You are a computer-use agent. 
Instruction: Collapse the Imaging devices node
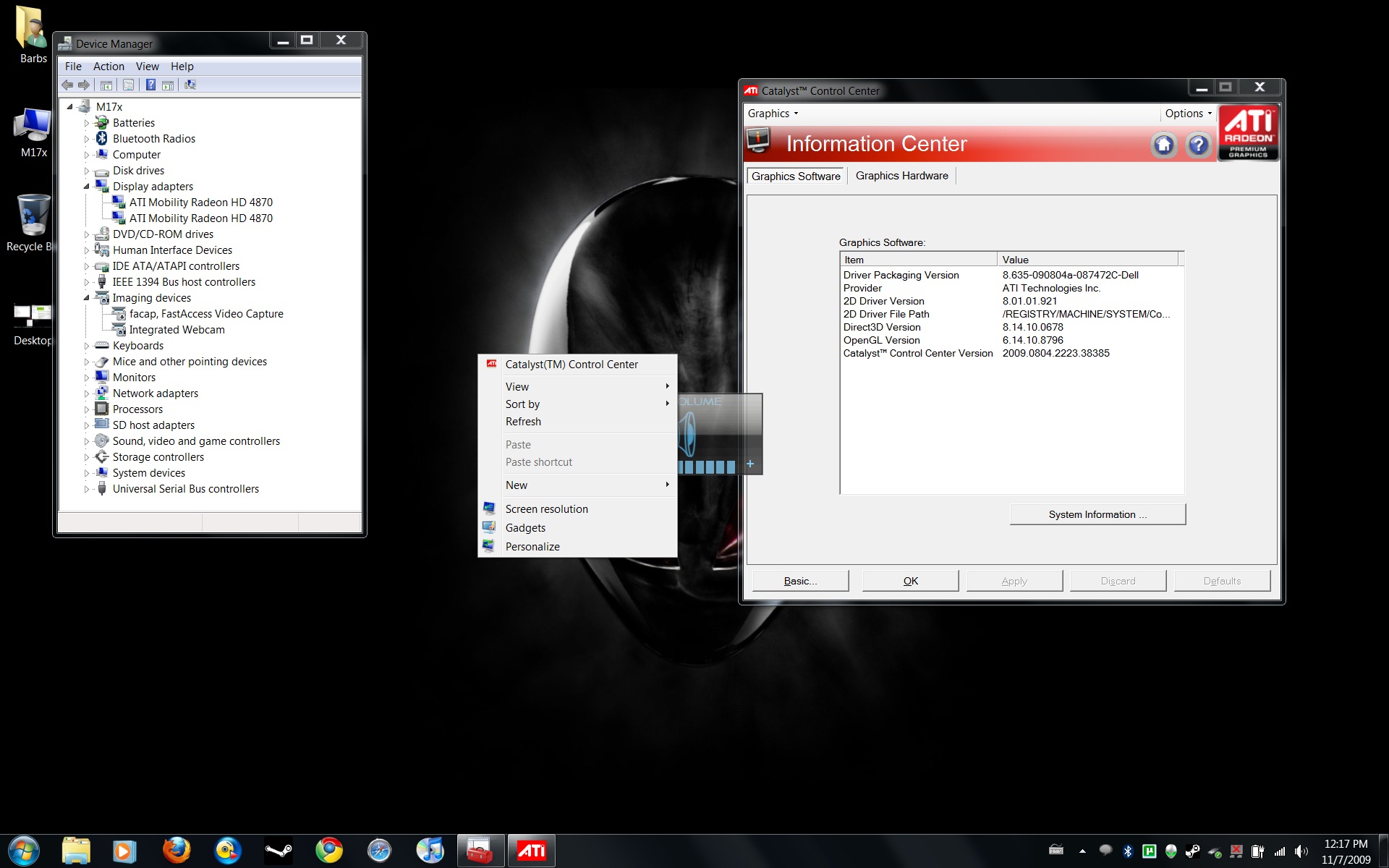pos(87,298)
